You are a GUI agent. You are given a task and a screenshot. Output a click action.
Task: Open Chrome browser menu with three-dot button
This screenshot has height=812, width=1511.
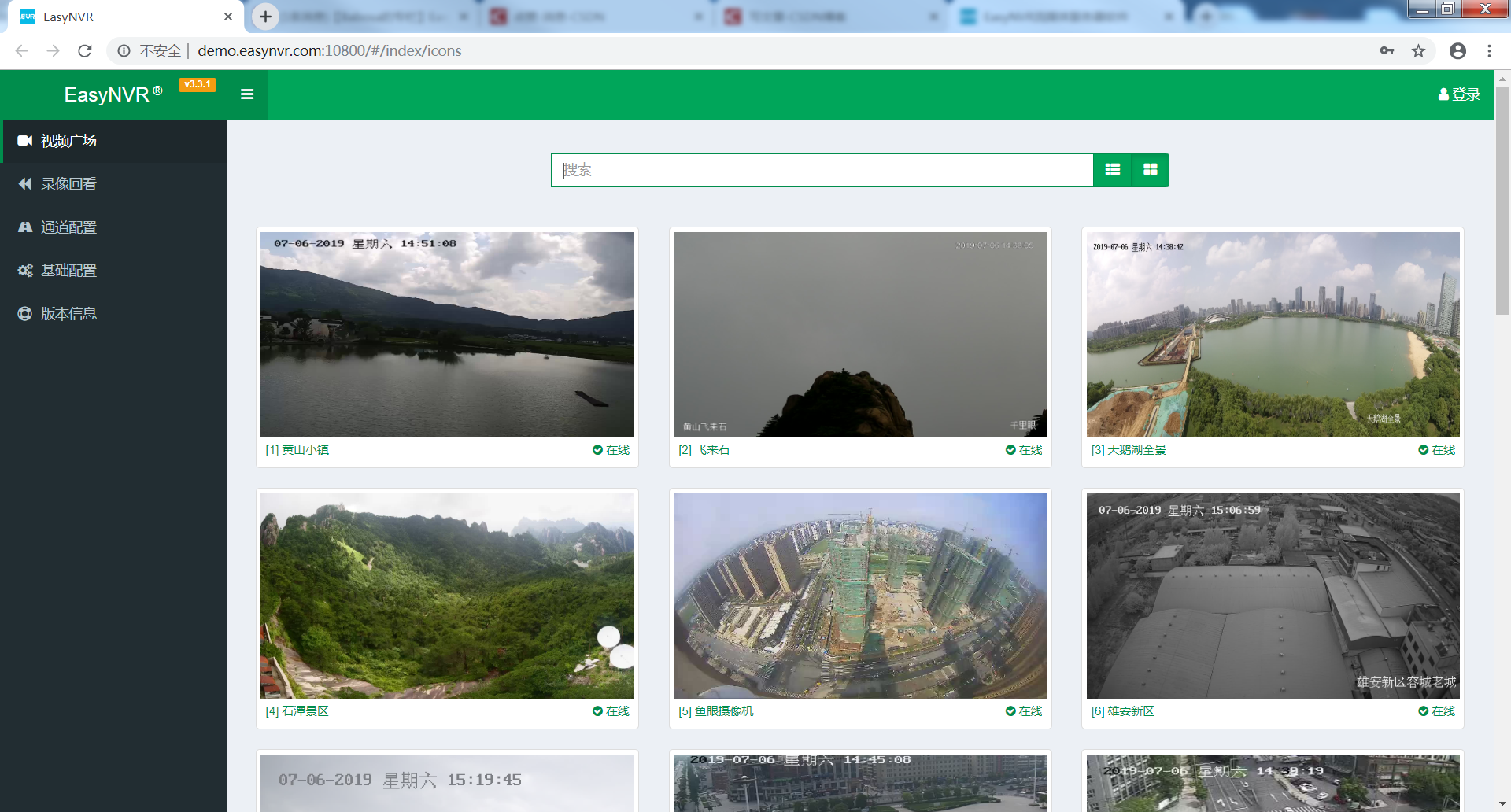click(1489, 50)
